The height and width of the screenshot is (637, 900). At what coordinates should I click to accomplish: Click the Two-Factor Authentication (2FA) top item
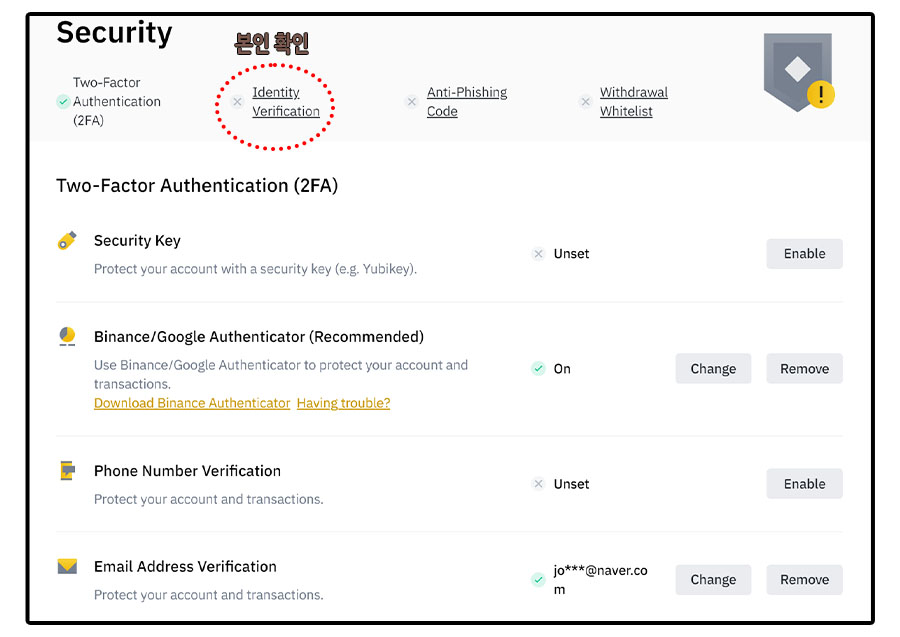coord(117,102)
